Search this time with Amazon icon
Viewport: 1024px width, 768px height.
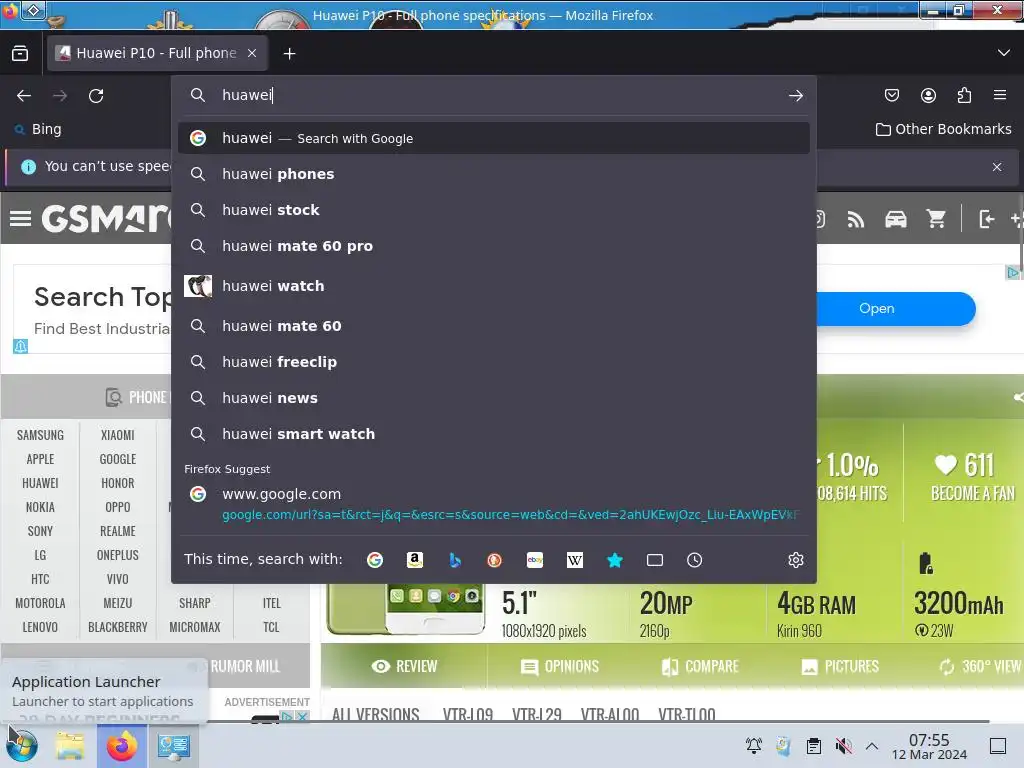(x=415, y=560)
